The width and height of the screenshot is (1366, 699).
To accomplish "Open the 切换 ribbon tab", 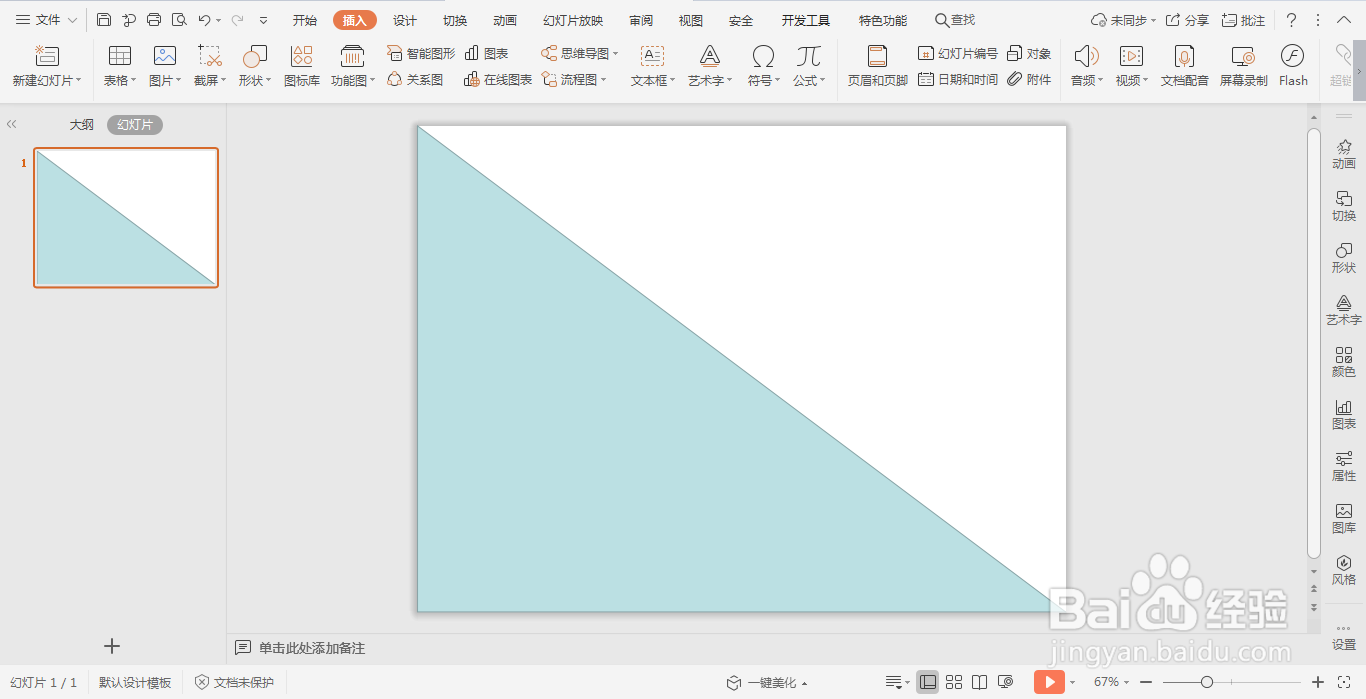I will pyautogui.click(x=455, y=20).
